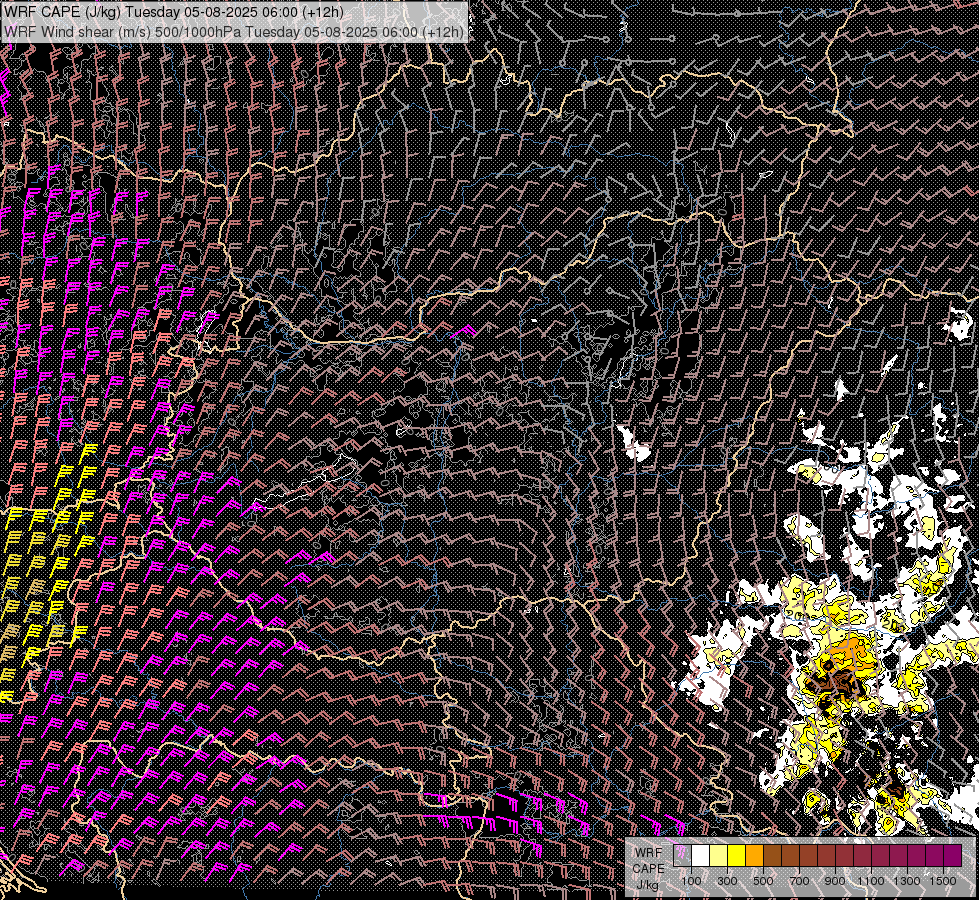Click the 900 legend label

(835, 881)
